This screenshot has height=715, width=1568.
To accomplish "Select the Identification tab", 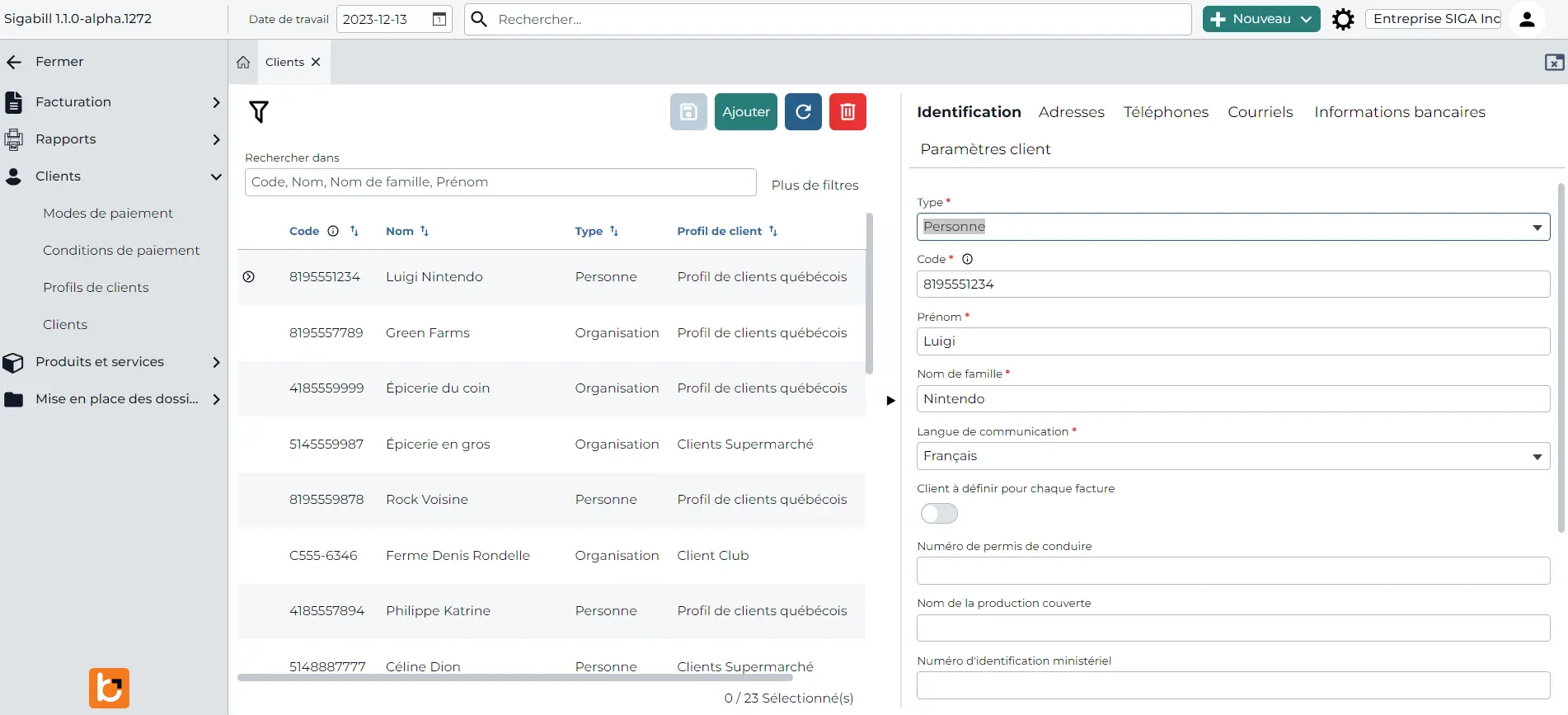I will (x=969, y=112).
